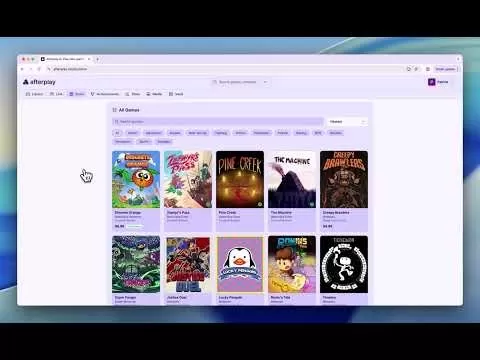
Task: Open the Achievements tab
Action: pos(105,94)
